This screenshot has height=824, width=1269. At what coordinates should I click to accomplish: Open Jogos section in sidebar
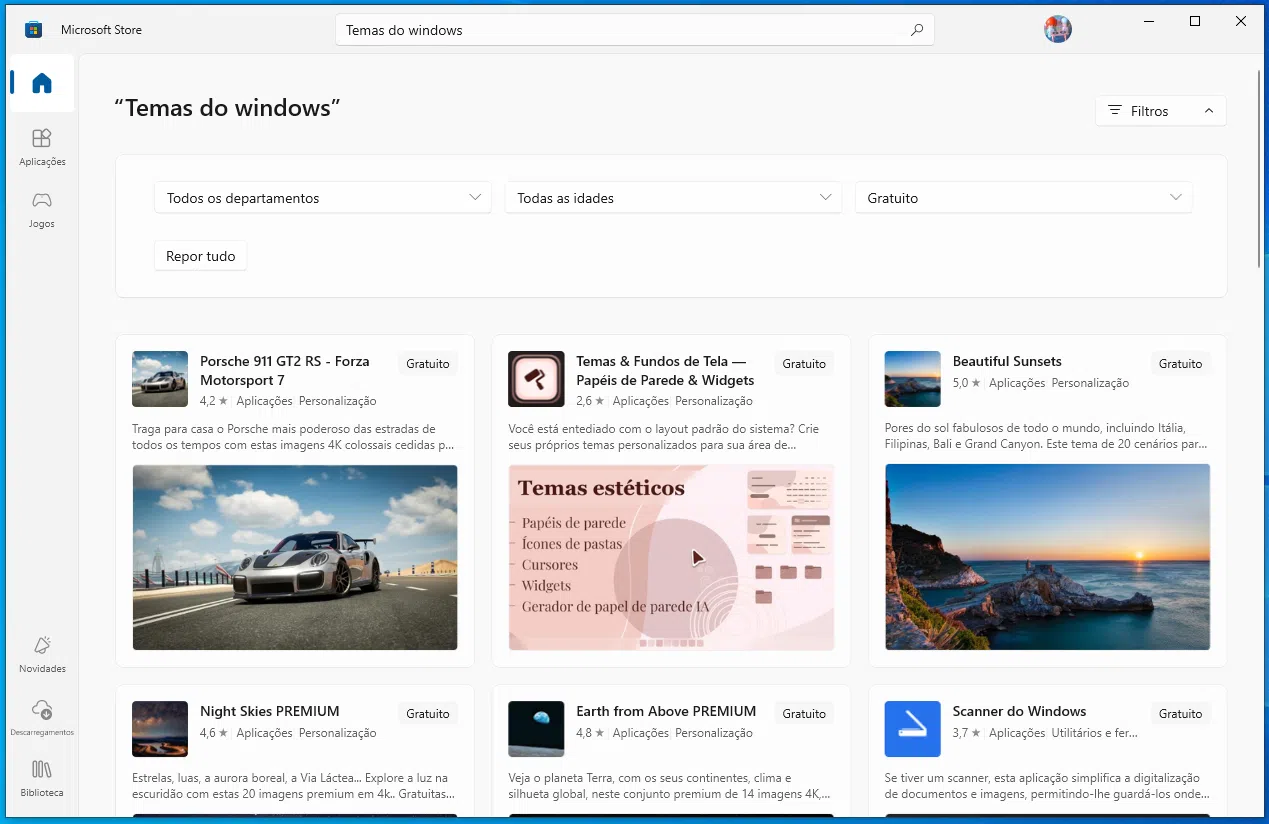point(42,209)
